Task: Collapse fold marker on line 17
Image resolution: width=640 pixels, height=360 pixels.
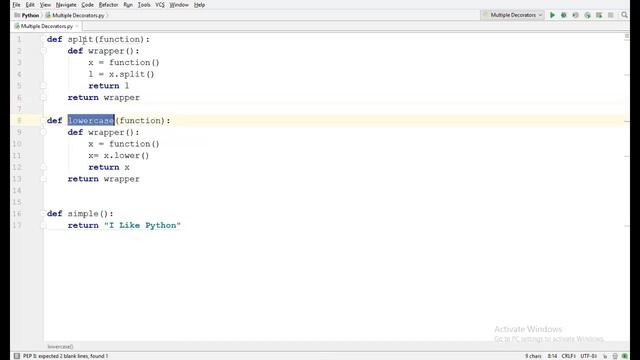Action: click(x=43, y=225)
